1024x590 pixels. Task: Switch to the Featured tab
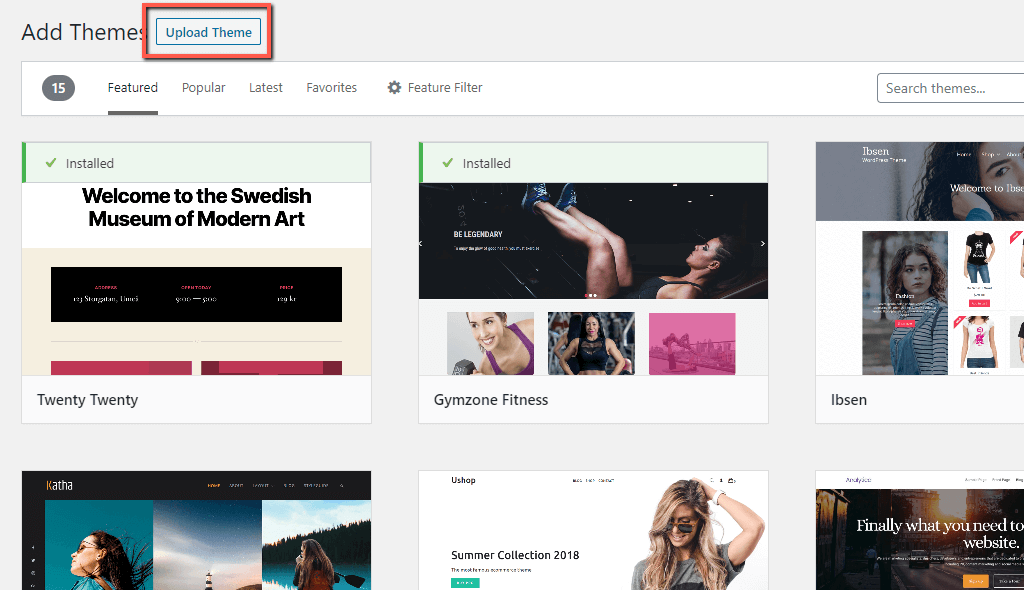coord(133,88)
